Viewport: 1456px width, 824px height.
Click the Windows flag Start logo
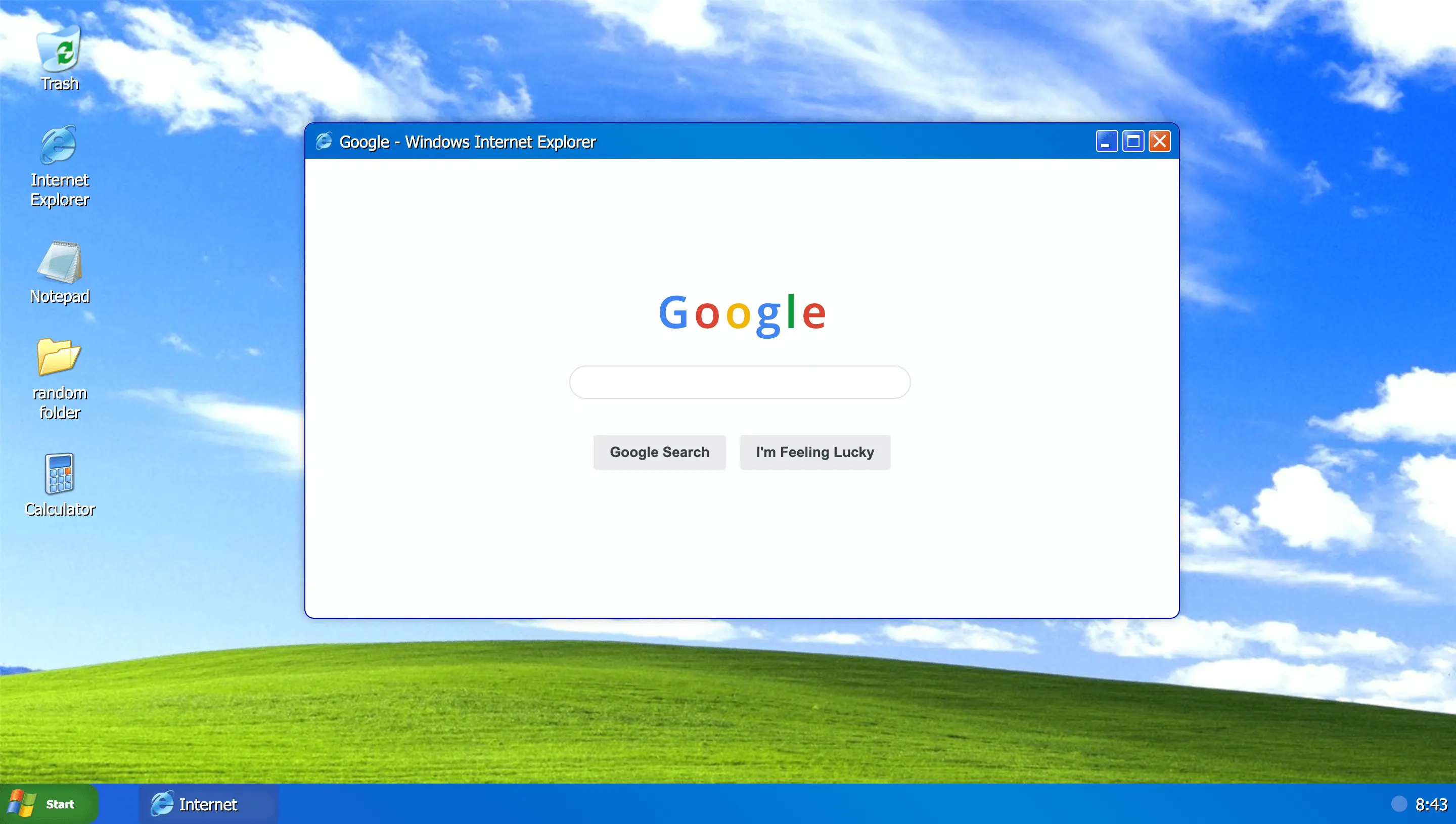(x=22, y=804)
